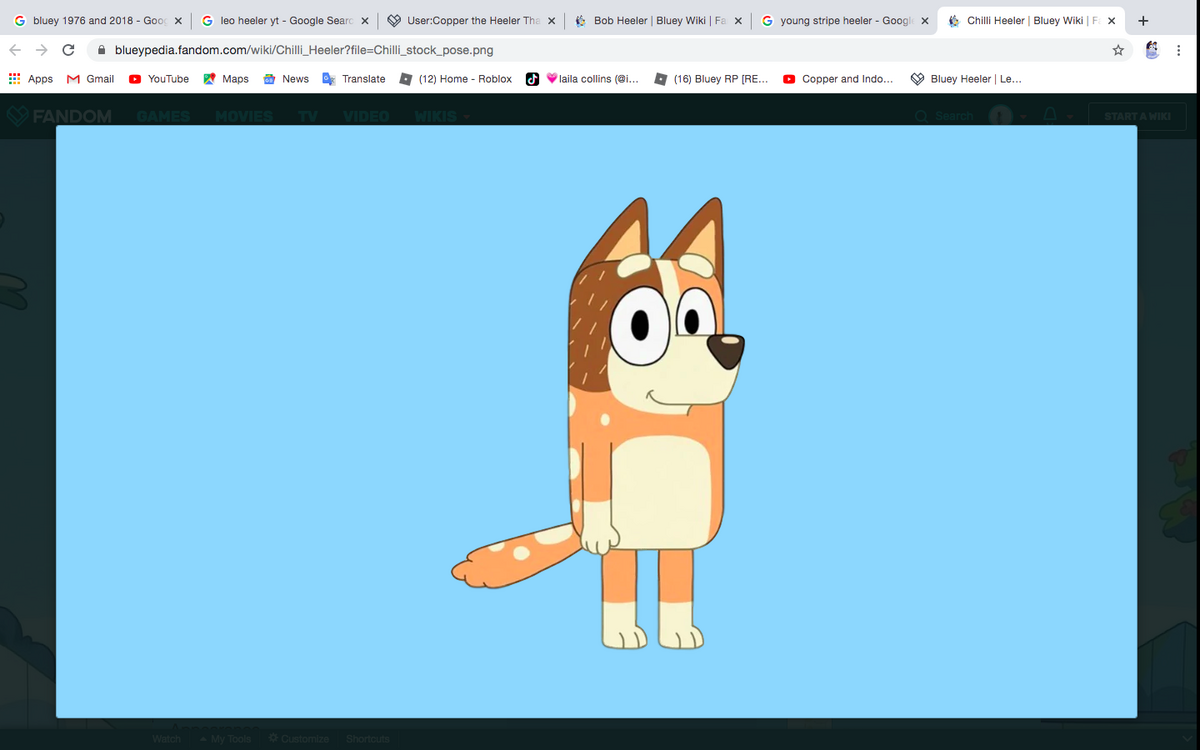Open the Chrome profile avatar
1200x750 pixels.
tap(1151, 50)
